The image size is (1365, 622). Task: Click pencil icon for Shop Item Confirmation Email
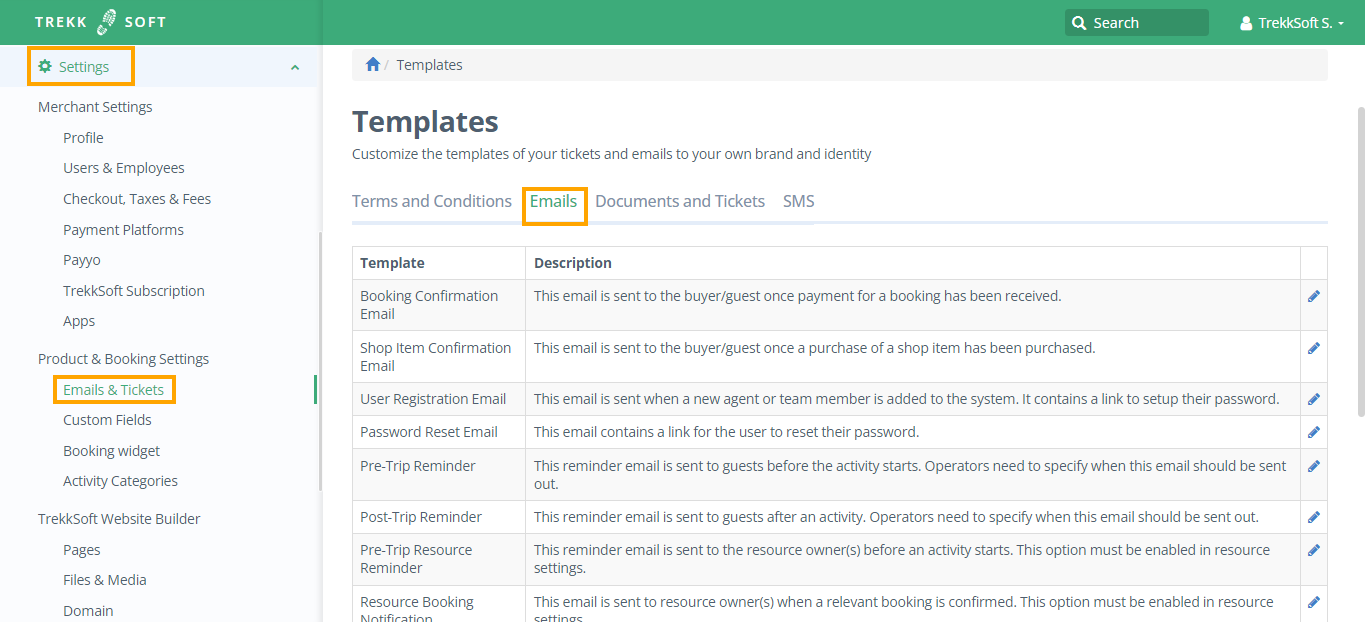tap(1313, 348)
